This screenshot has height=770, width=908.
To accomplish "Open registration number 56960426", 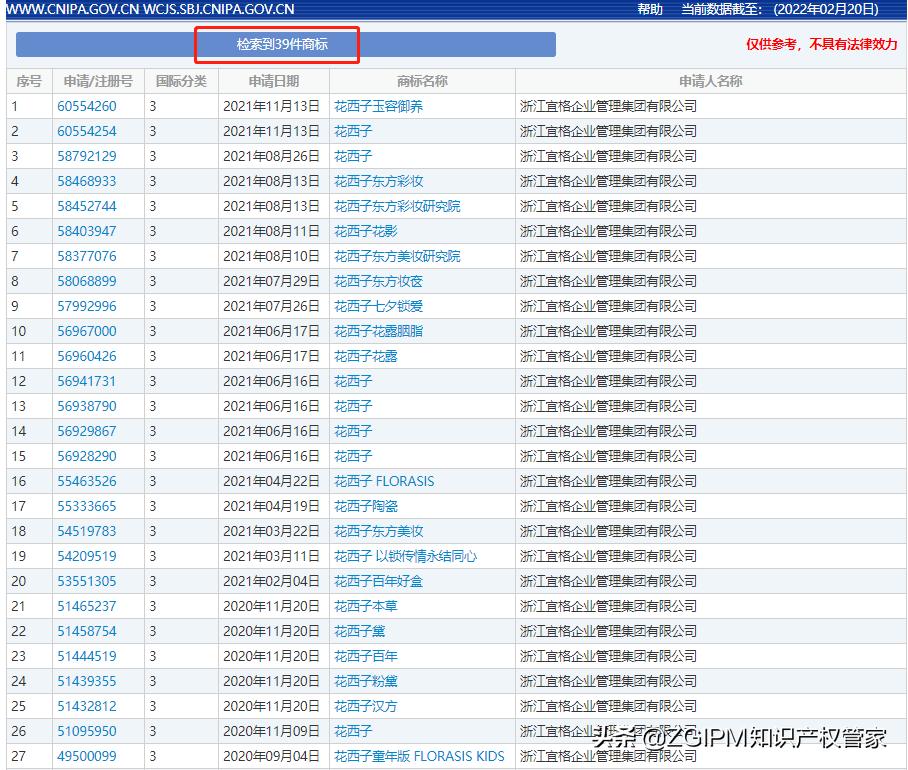I will (x=87, y=356).
